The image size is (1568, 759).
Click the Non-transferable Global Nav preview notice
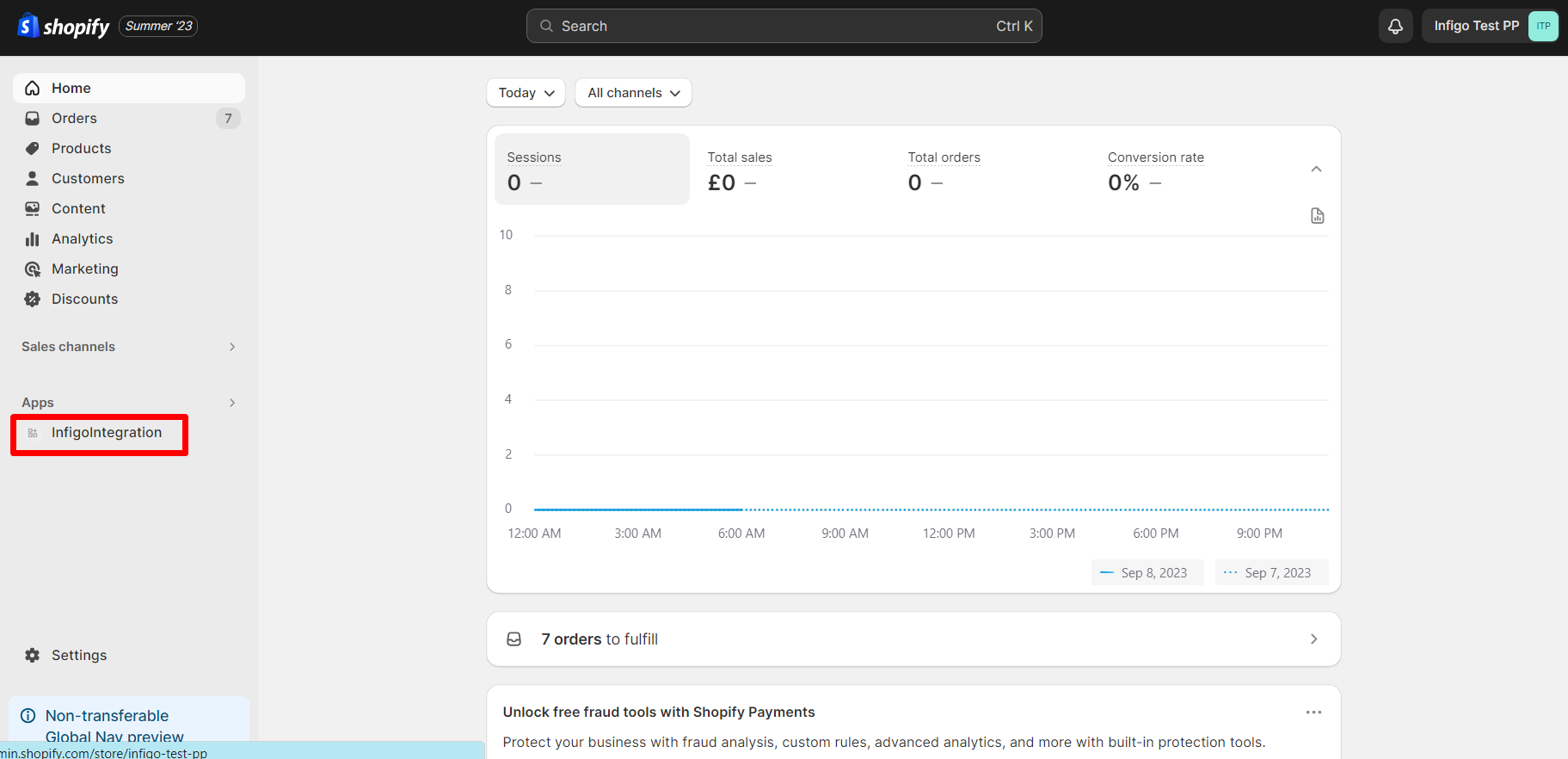[129, 721]
